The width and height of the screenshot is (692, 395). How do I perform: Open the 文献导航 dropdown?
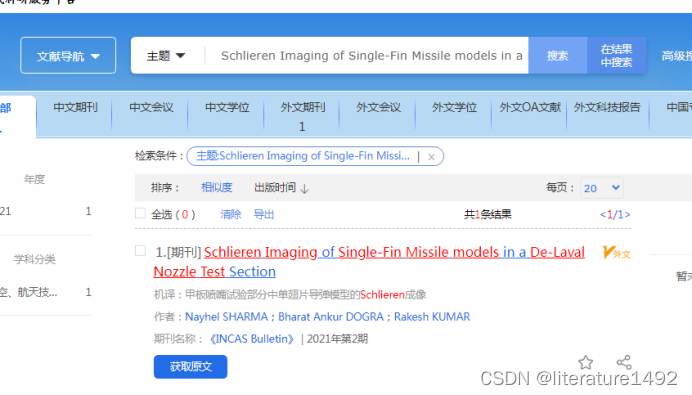tap(68, 56)
